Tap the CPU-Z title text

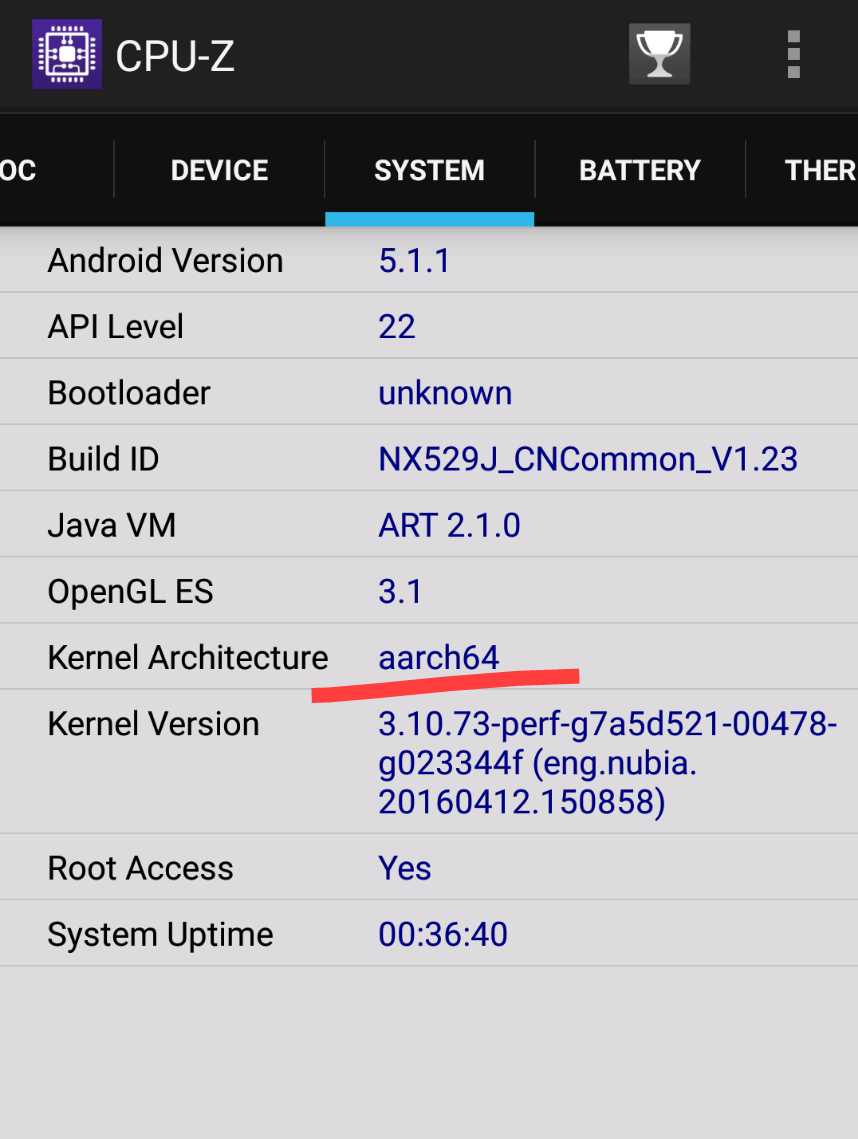pyautogui.click(x=175, y=56)
